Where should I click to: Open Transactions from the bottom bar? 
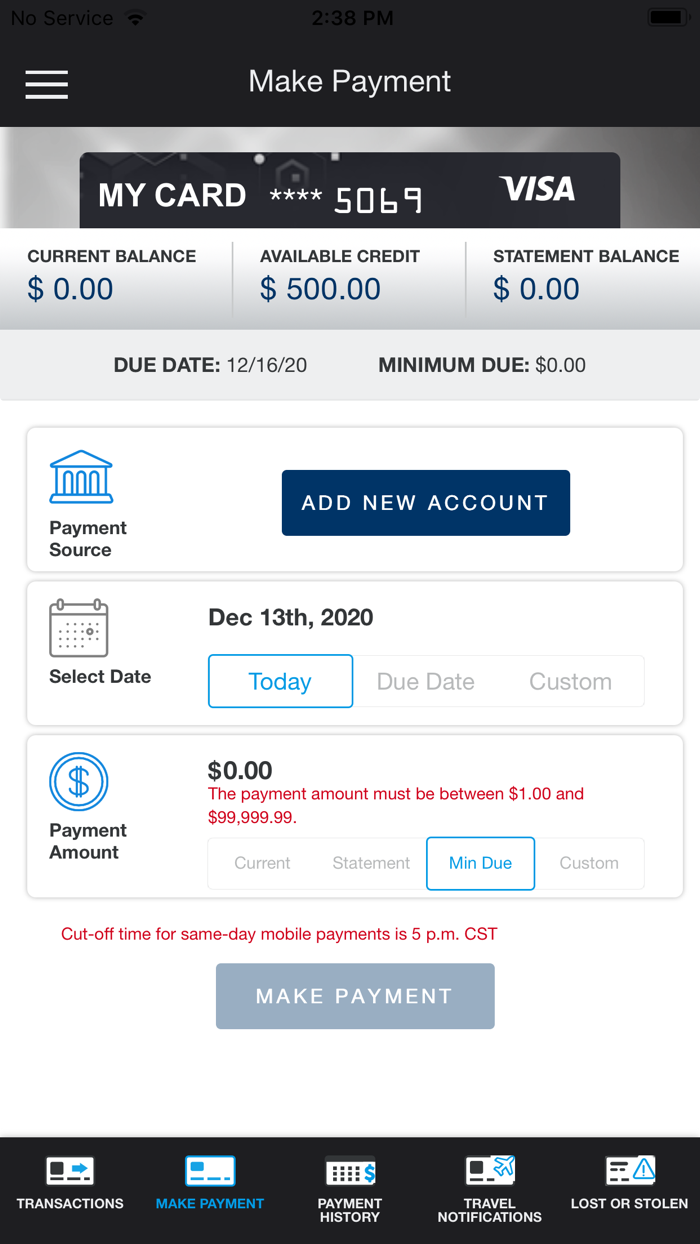(69, 1190)
